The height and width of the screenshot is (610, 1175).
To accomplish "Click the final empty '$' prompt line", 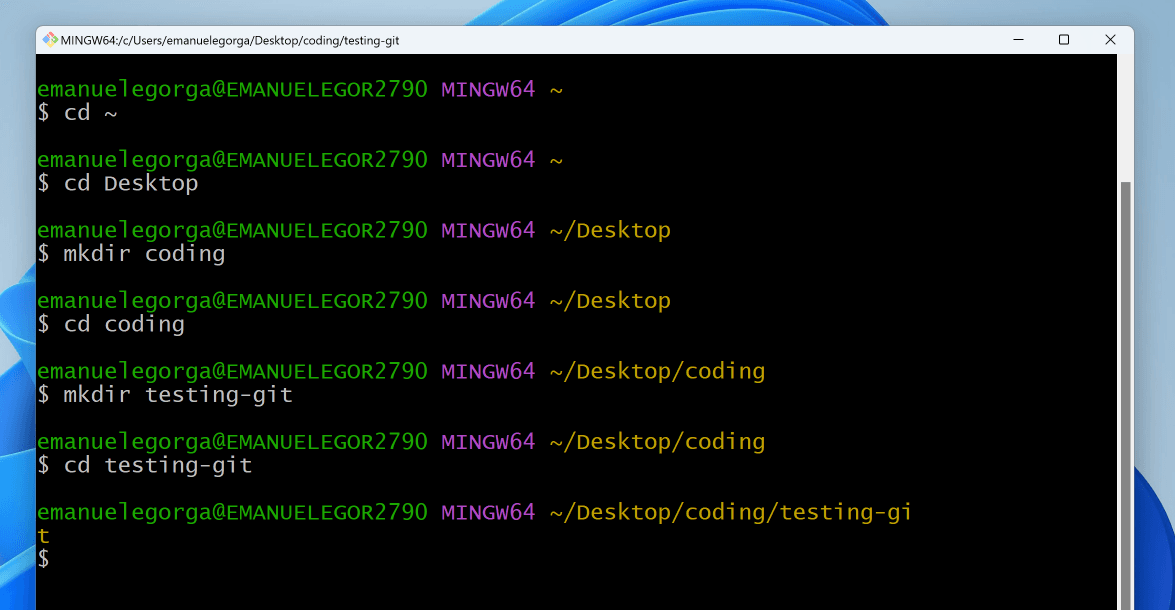I will click(x=43, y=559).
